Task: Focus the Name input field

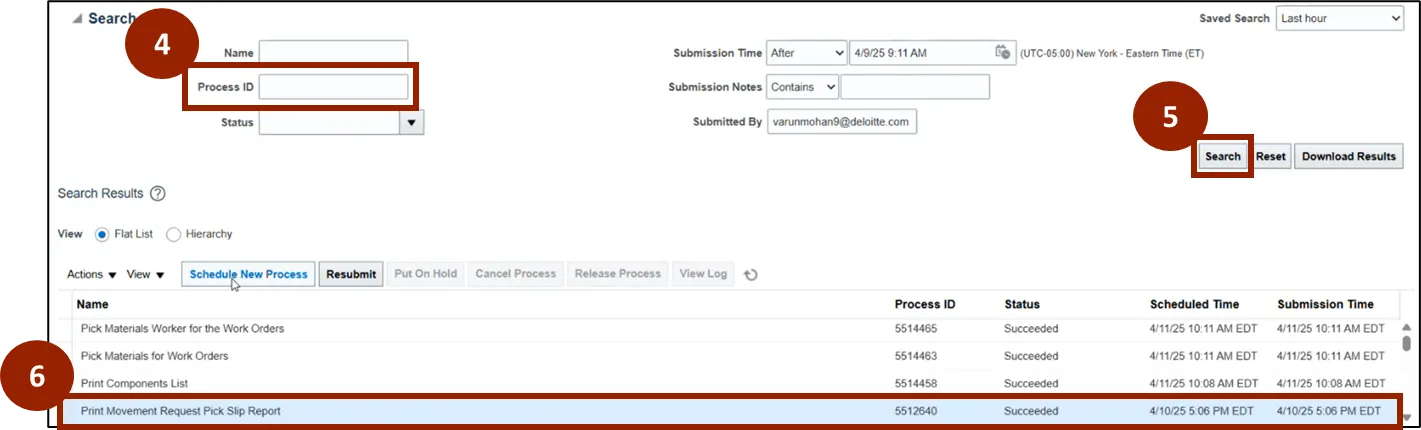Action: pyautogui.click(x=334, y=53)
